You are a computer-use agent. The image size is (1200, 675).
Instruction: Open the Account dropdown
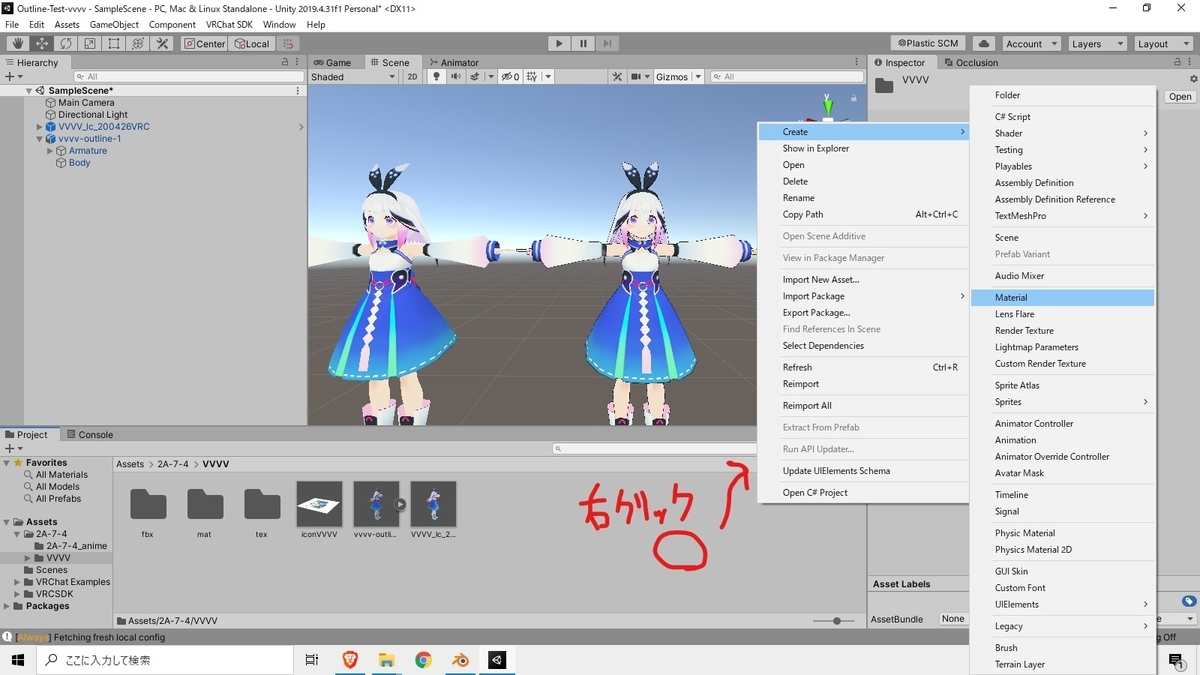[x=1030, y=44]
